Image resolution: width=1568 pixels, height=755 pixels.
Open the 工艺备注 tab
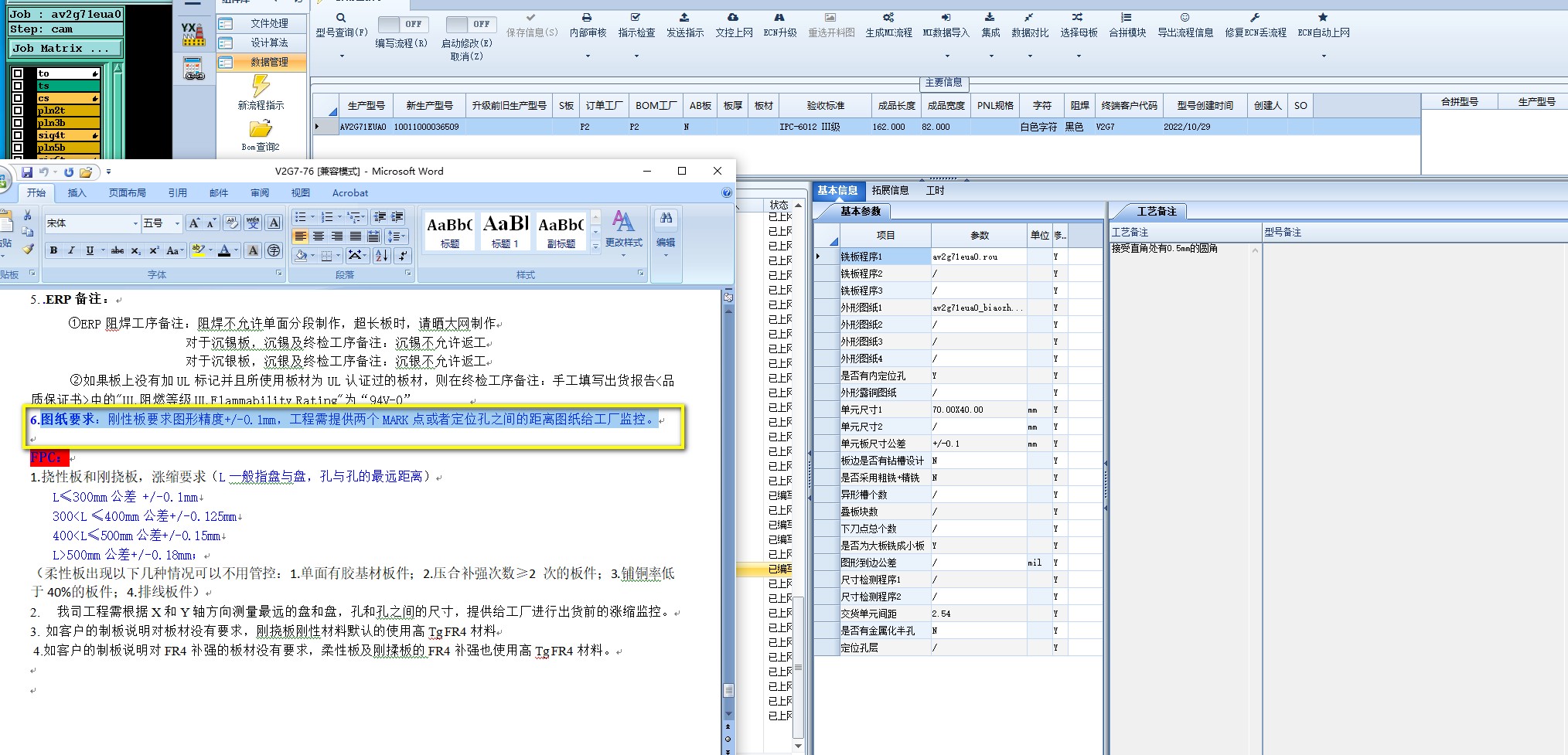(x=1156, y=211)
